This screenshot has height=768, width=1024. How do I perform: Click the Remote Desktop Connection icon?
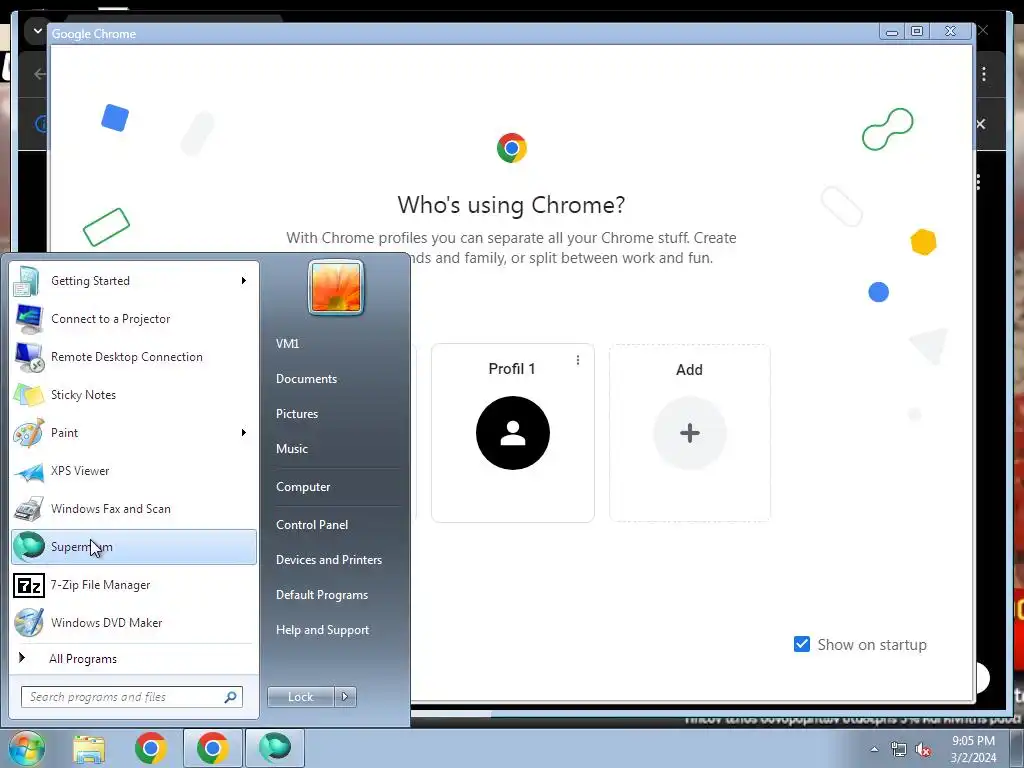coord(29,357)
